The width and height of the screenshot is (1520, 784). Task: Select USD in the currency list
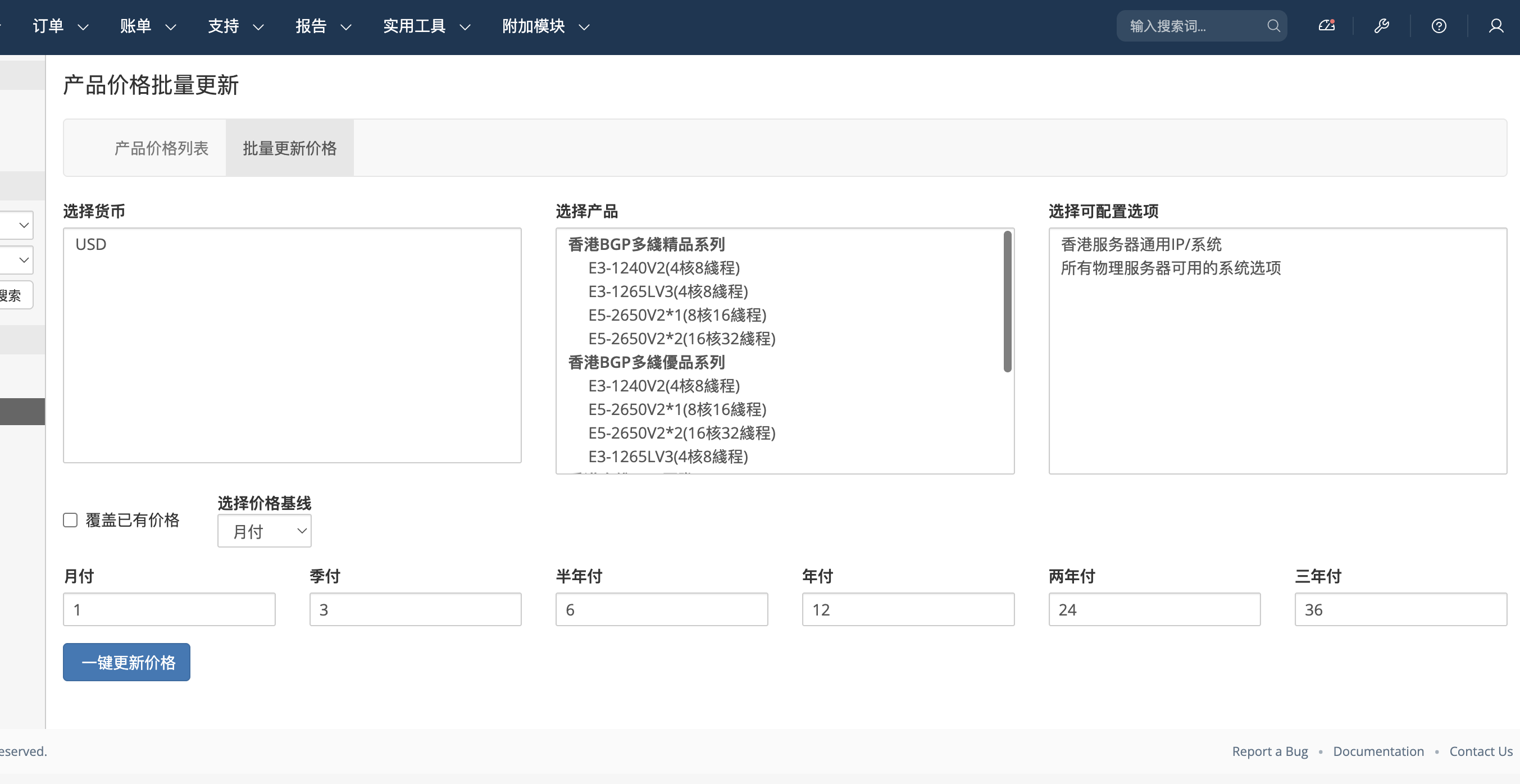click(x=91, y=244)
